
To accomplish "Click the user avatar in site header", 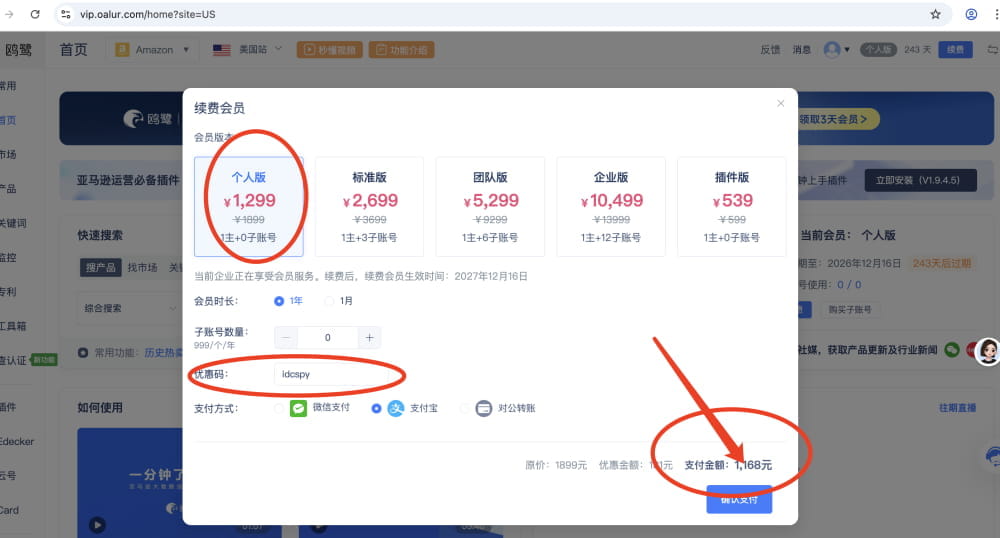I will pyautogui.click(x=832, y=49).
